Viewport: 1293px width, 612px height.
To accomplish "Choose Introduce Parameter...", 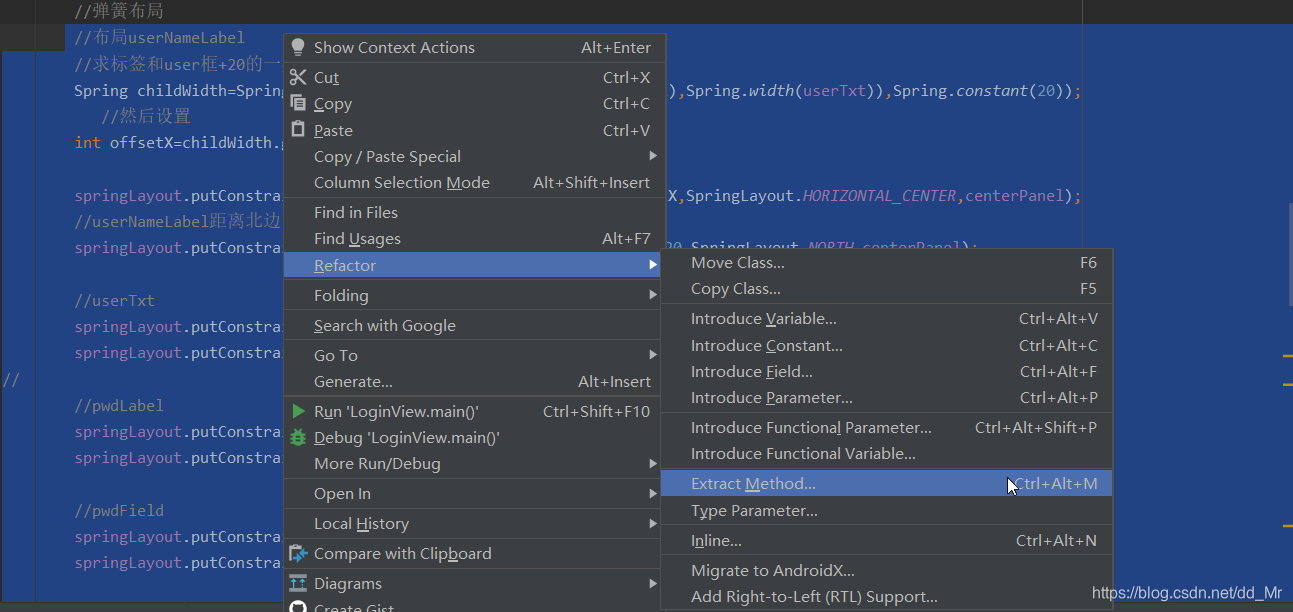I will pyautogui.click(x=887, y=397).
